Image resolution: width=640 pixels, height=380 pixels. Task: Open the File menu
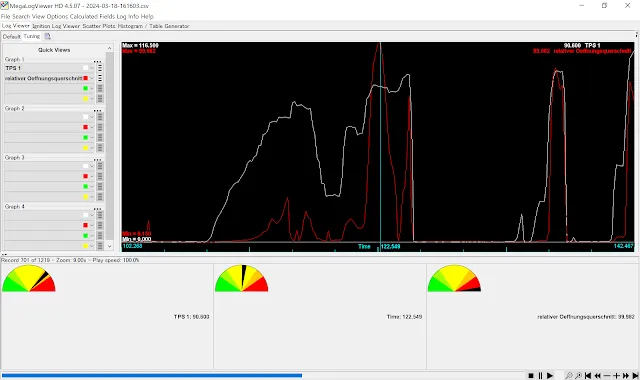pyautogui.click(x=5, y=16)
